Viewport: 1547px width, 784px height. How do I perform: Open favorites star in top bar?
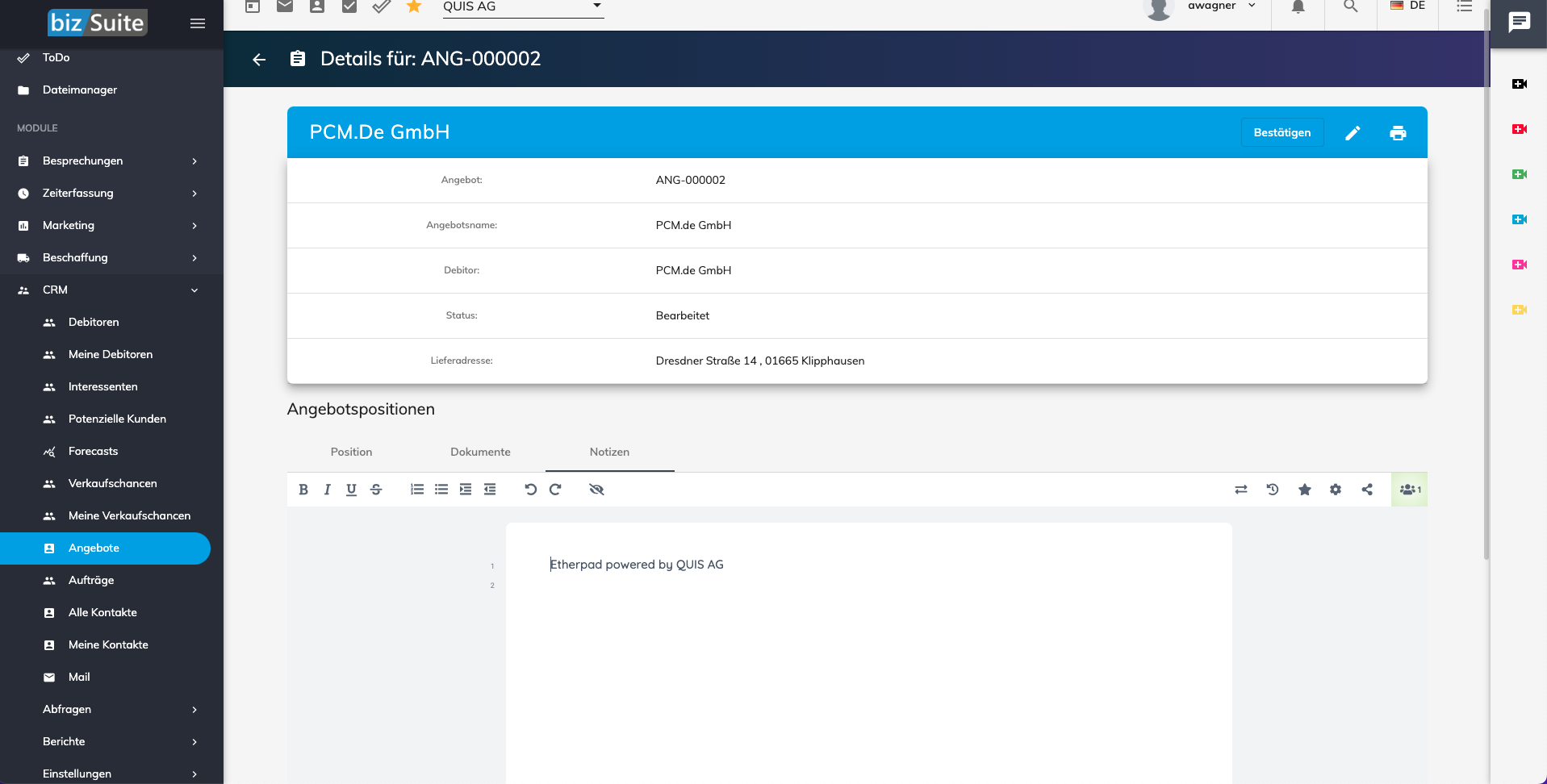pos(414,6)
